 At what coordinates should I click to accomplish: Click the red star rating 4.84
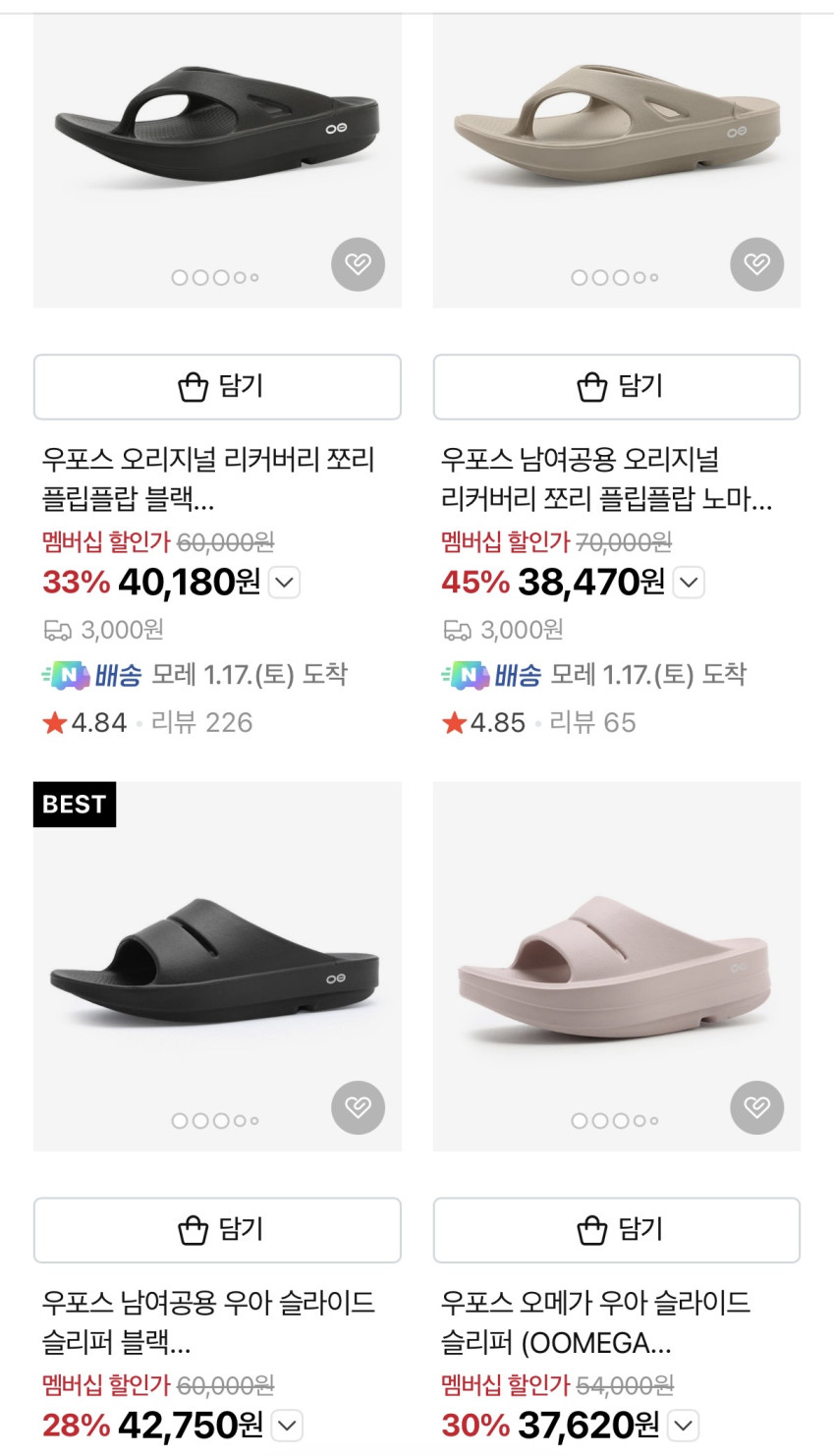(x=84, y=723)
